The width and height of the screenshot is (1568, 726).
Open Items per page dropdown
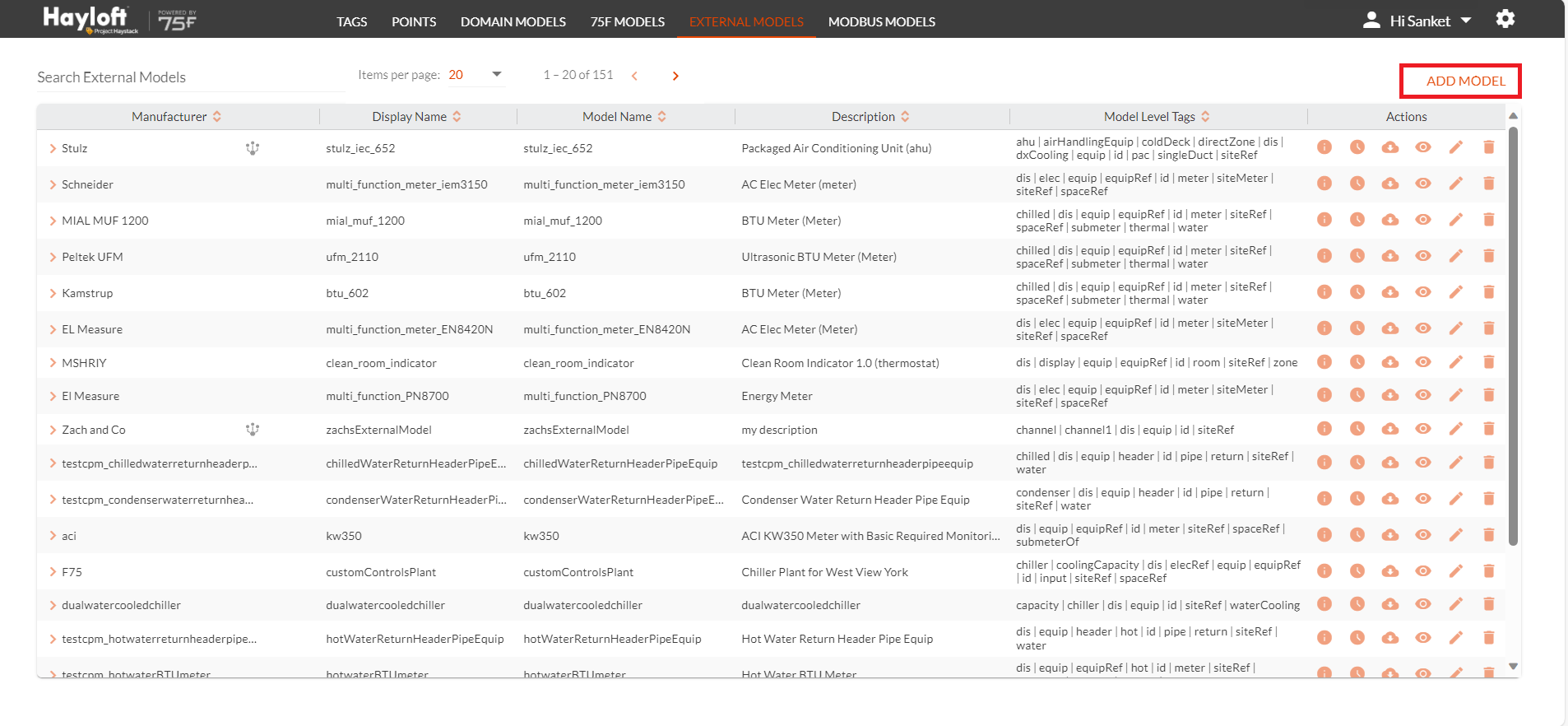point(476,75)
